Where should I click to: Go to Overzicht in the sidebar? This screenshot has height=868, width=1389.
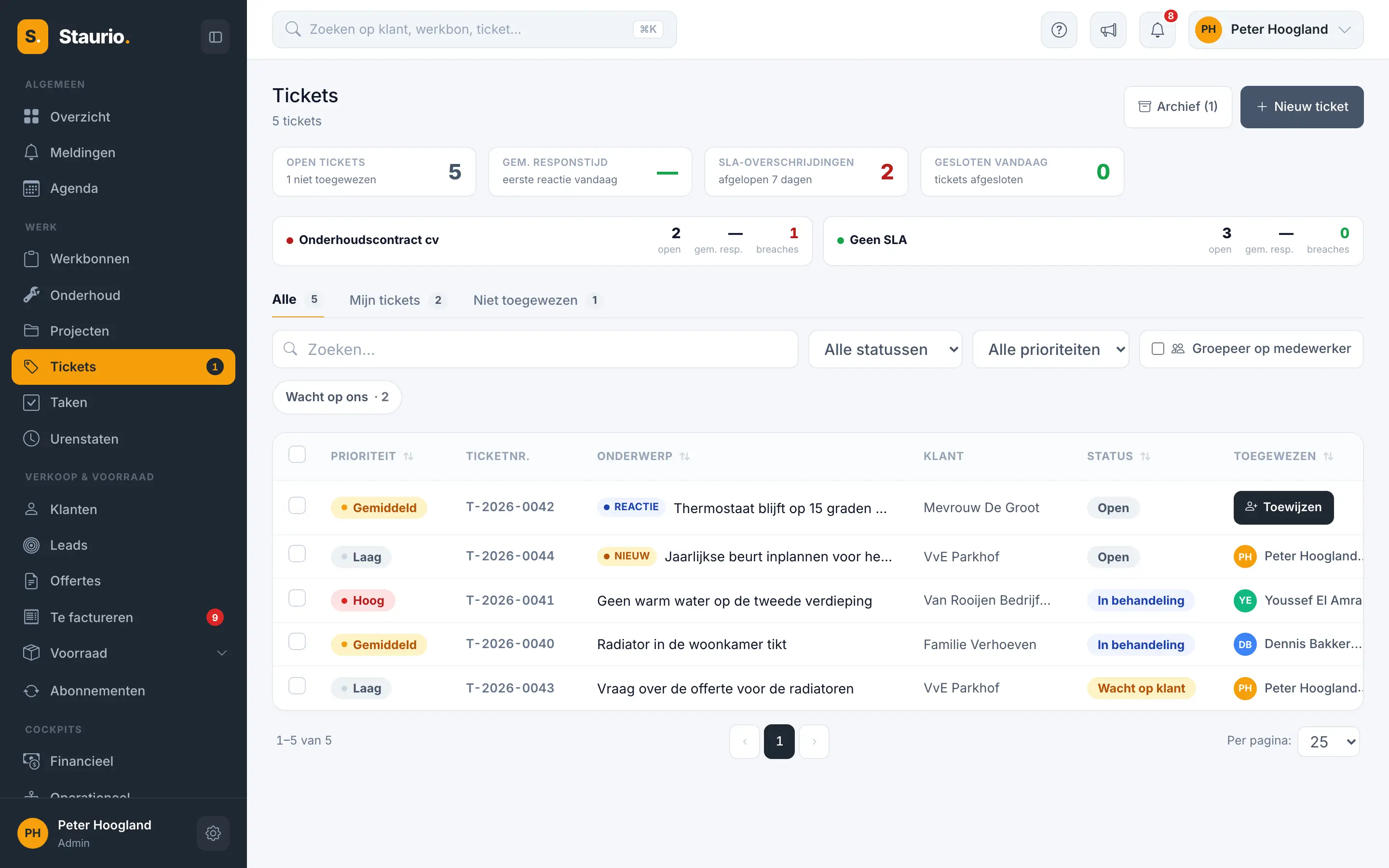(123, 117)
